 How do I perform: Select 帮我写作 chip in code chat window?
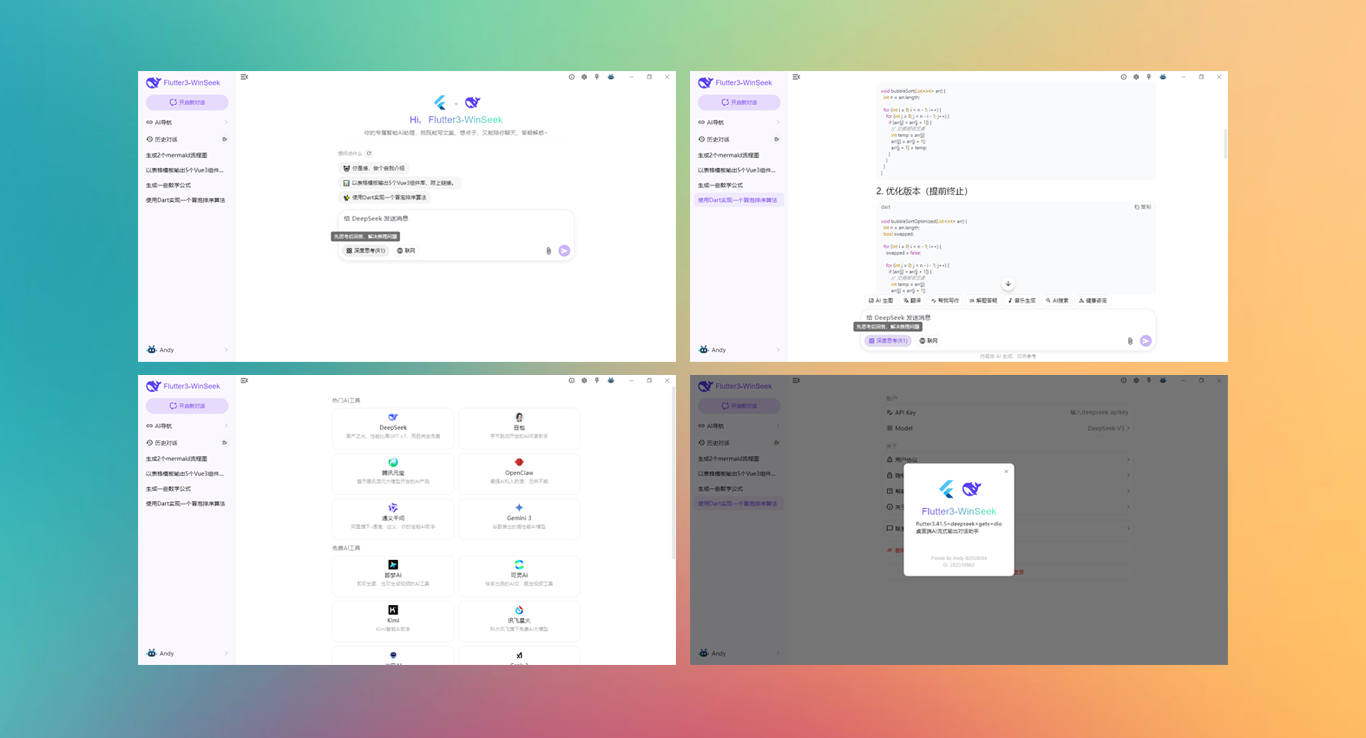pyautogui.click(x=945, y=300)
